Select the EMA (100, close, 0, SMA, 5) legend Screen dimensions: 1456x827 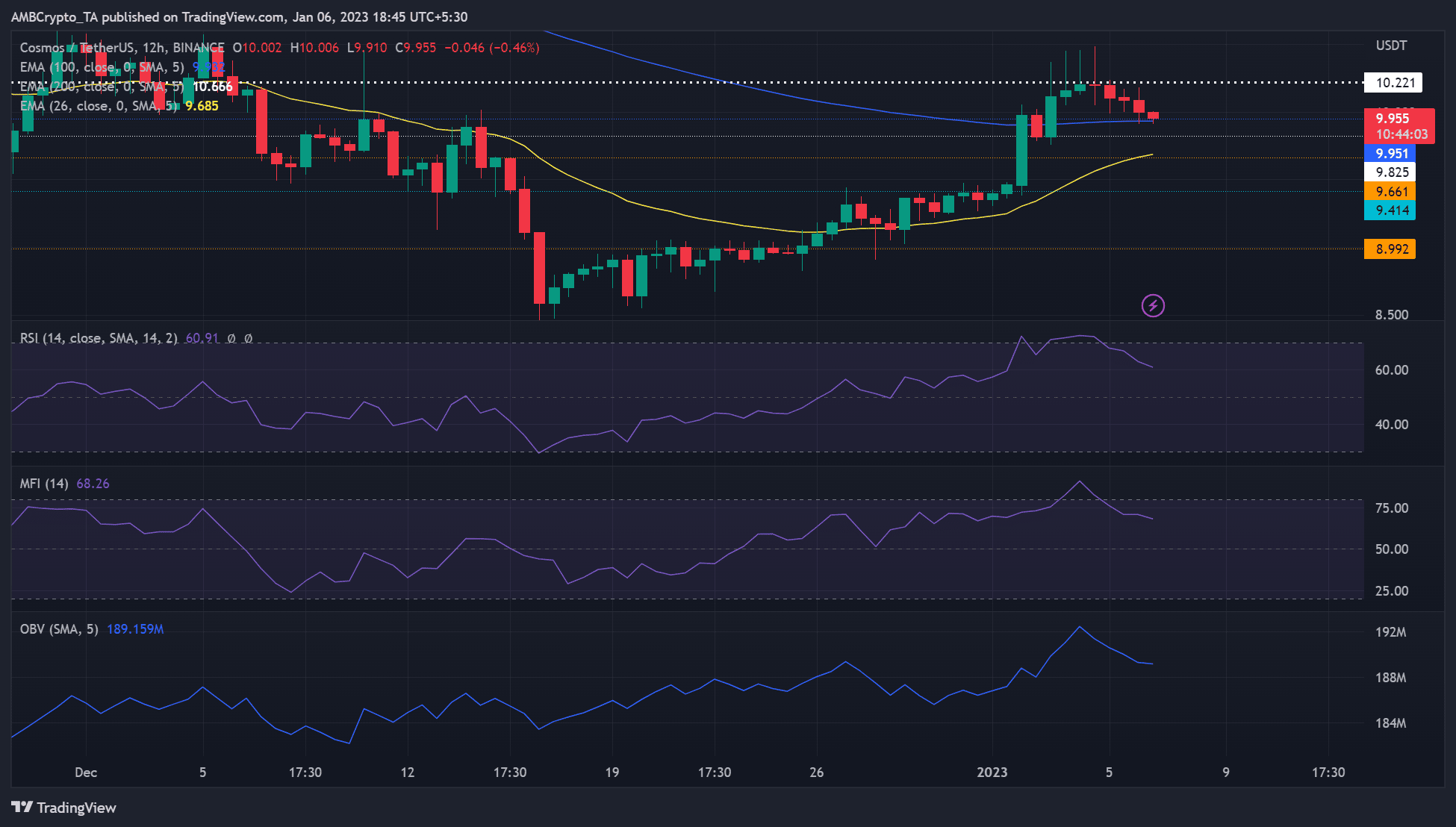[x=102, y=67]
